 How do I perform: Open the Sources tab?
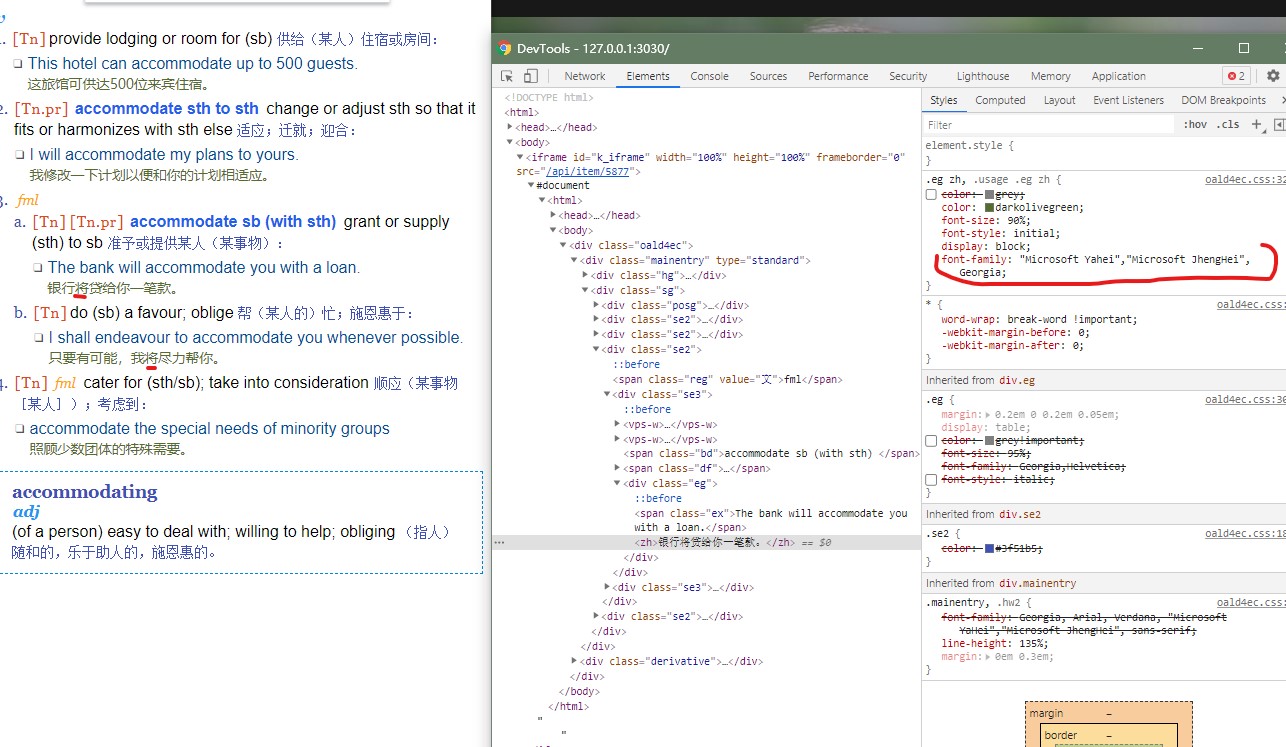pyautogui.click(x=768, y=76)
